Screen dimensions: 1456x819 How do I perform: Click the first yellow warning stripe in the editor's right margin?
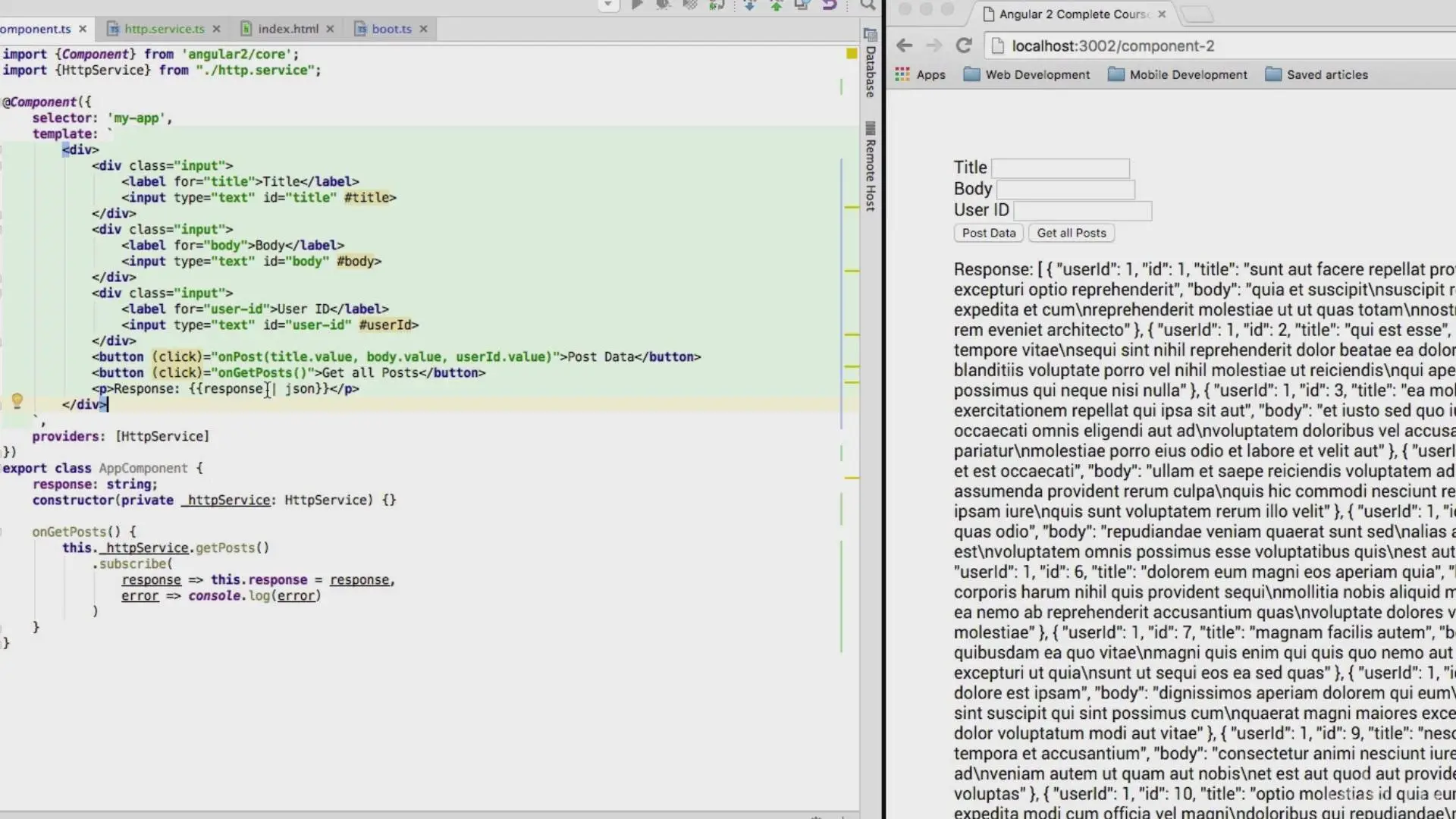(852, 207)
